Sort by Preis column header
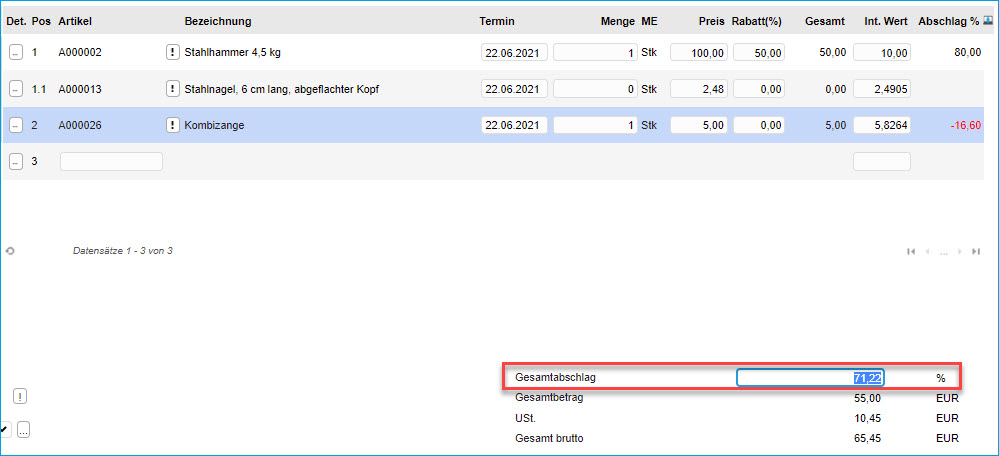The image size is (999, 456). (712, 21)
